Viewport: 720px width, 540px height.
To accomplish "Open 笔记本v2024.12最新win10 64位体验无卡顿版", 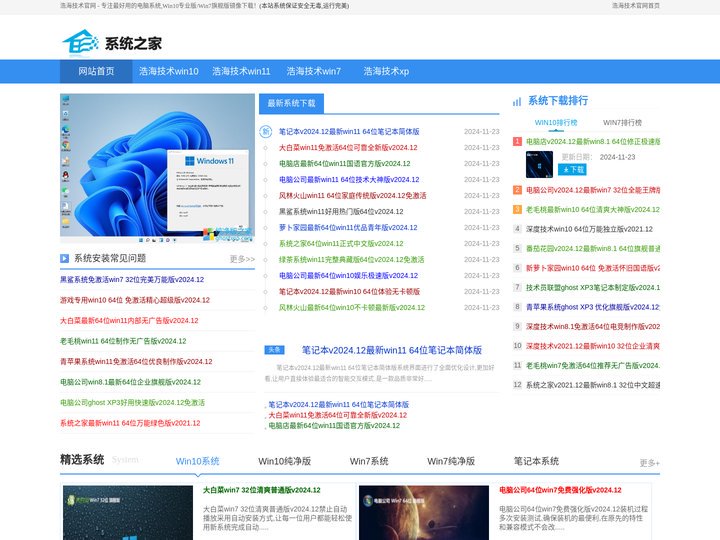I will click(349, 292).
